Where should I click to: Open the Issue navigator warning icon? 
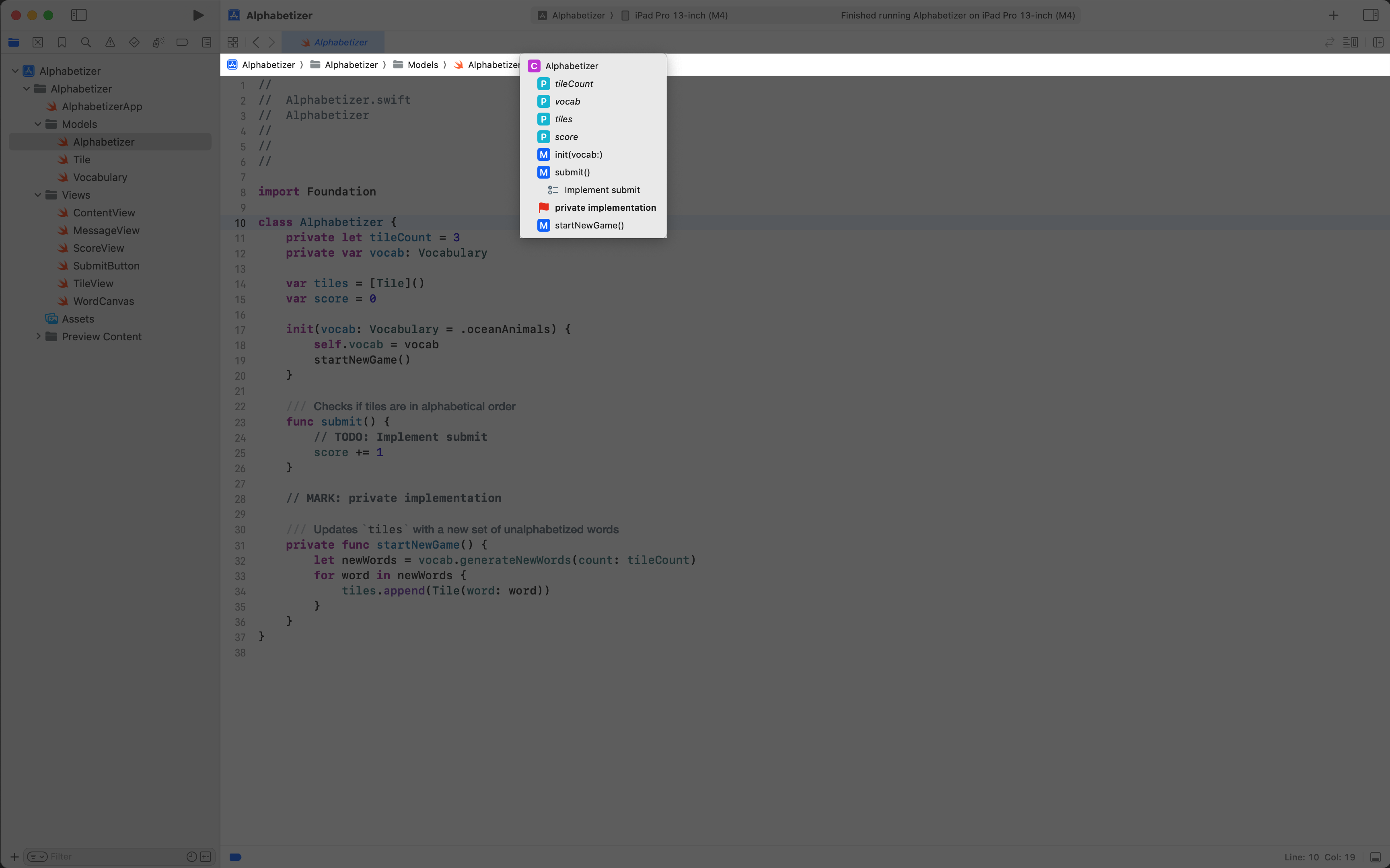tap(110, 42)
